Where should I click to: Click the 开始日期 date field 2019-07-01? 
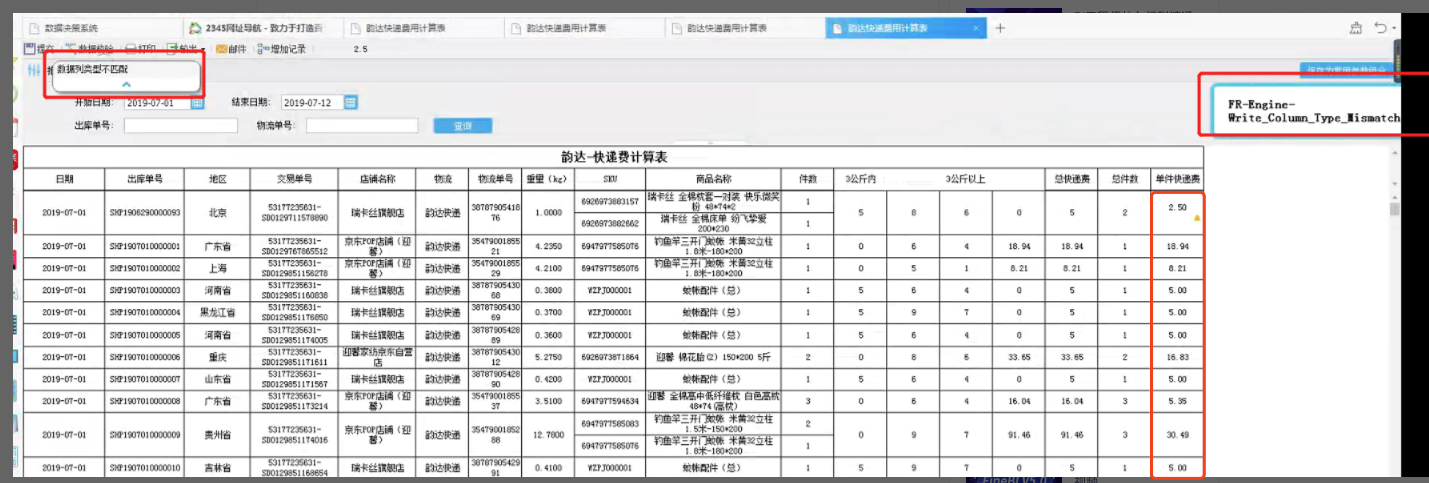(x=156, y=102)
